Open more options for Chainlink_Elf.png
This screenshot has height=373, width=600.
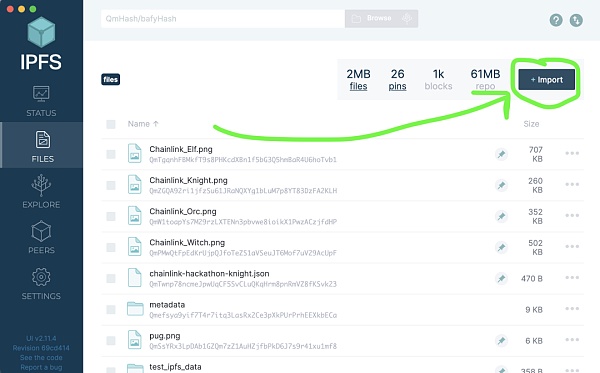point(572,153)
